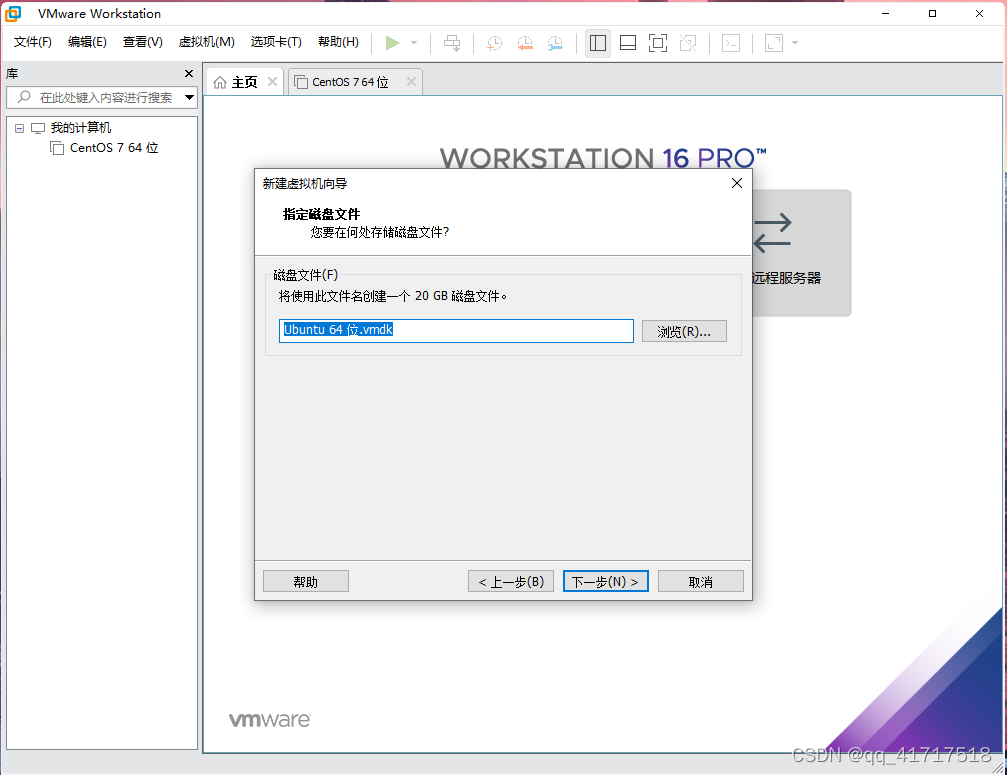Open the 虚拟机(M) menu
Image resolution: width=1007 pixels, height=775 pixels.
pyautogui.click(x=207, y=42)
